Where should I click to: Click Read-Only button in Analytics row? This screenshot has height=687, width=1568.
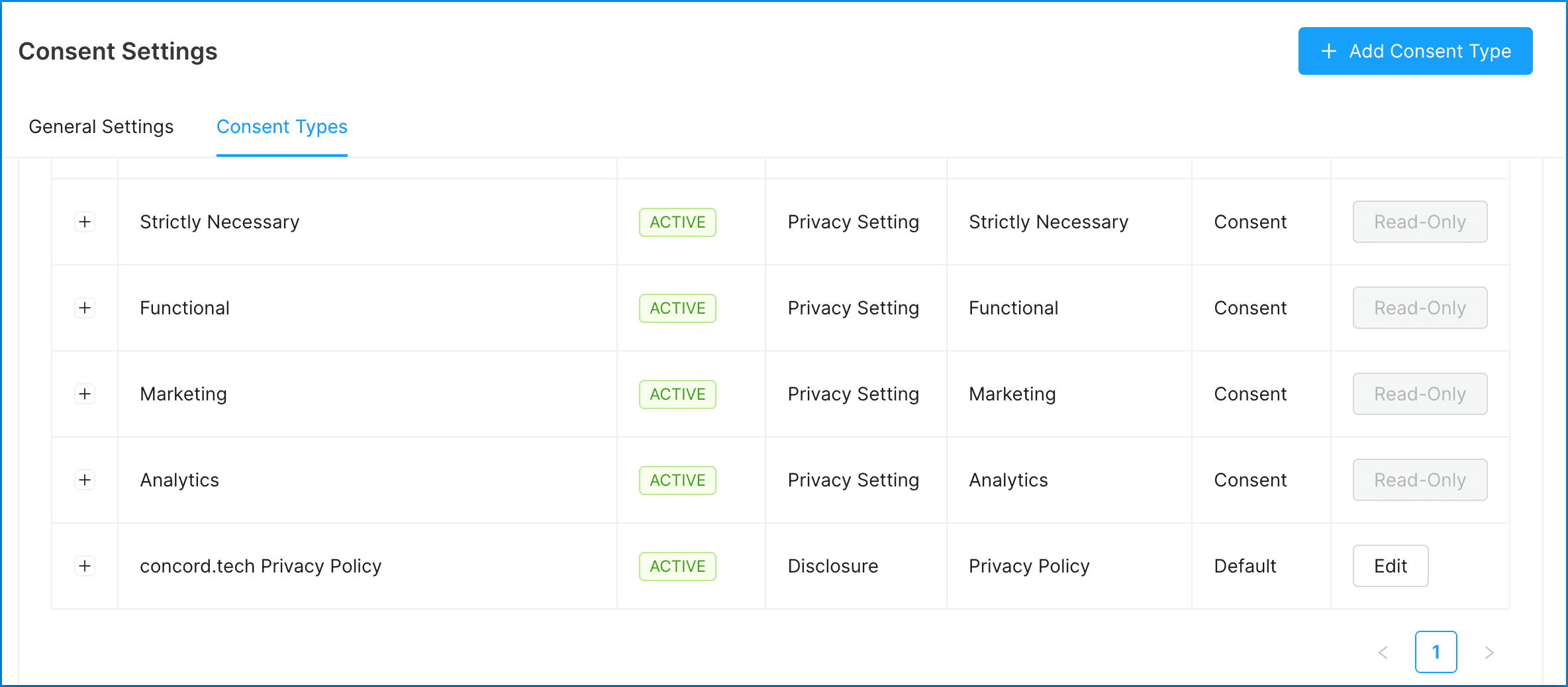[x=1420, y=480]
